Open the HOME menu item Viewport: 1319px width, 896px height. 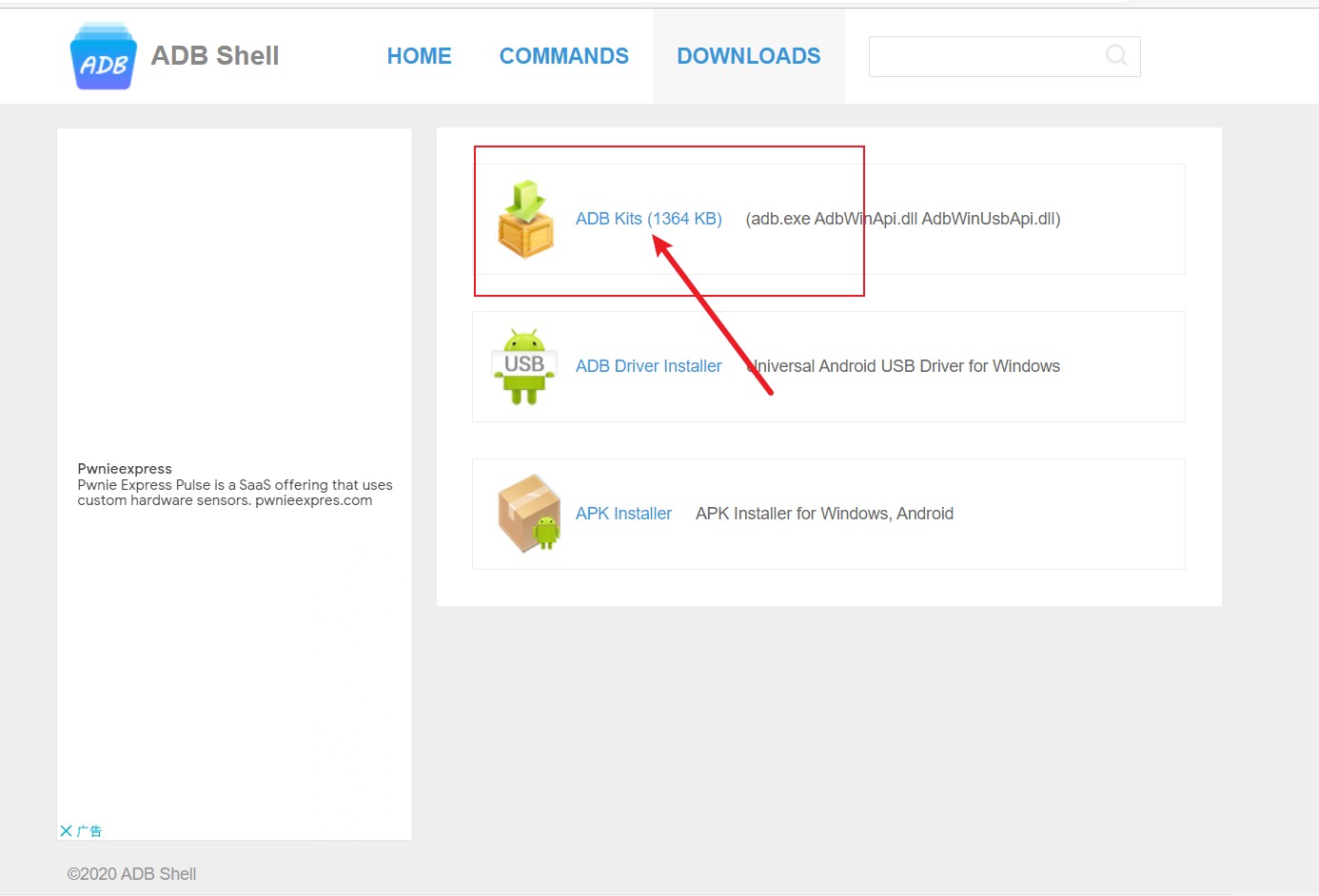[420, 56]
